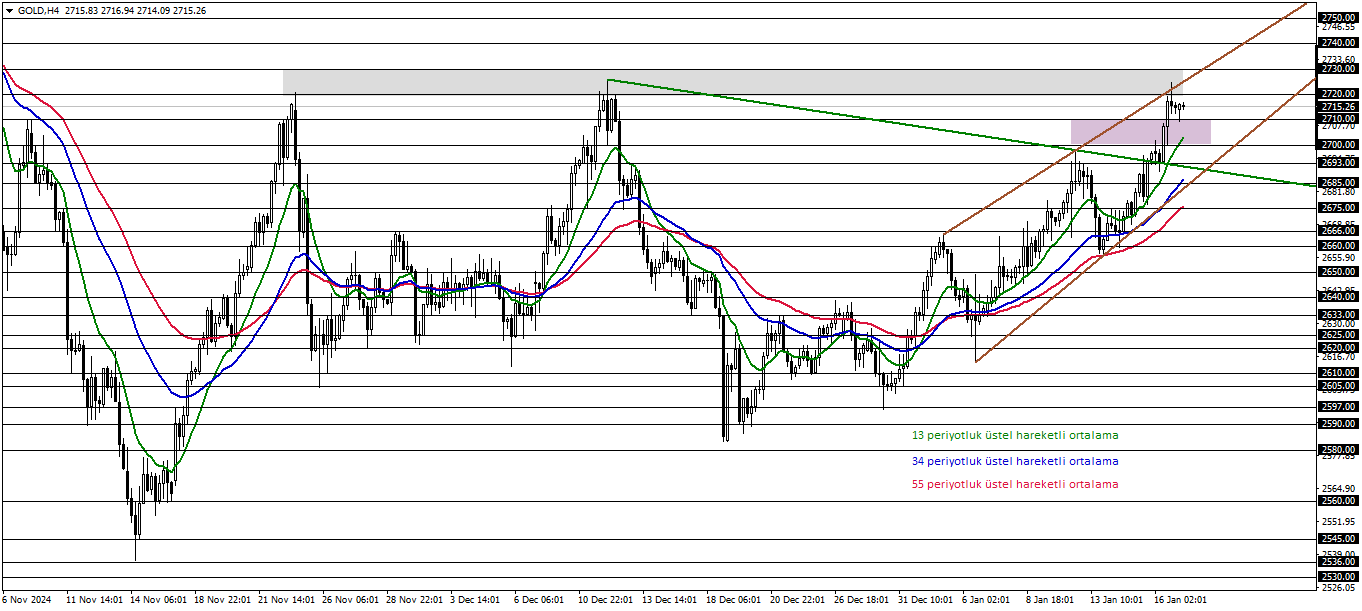Click the 2640.00 horizontal line price tag
Viewport: 1362px width, 611px height.
(x=1338, y=297)
